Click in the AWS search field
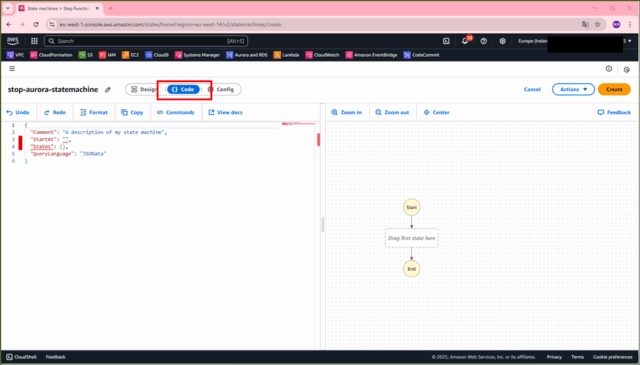 click(x=146, y=41)
